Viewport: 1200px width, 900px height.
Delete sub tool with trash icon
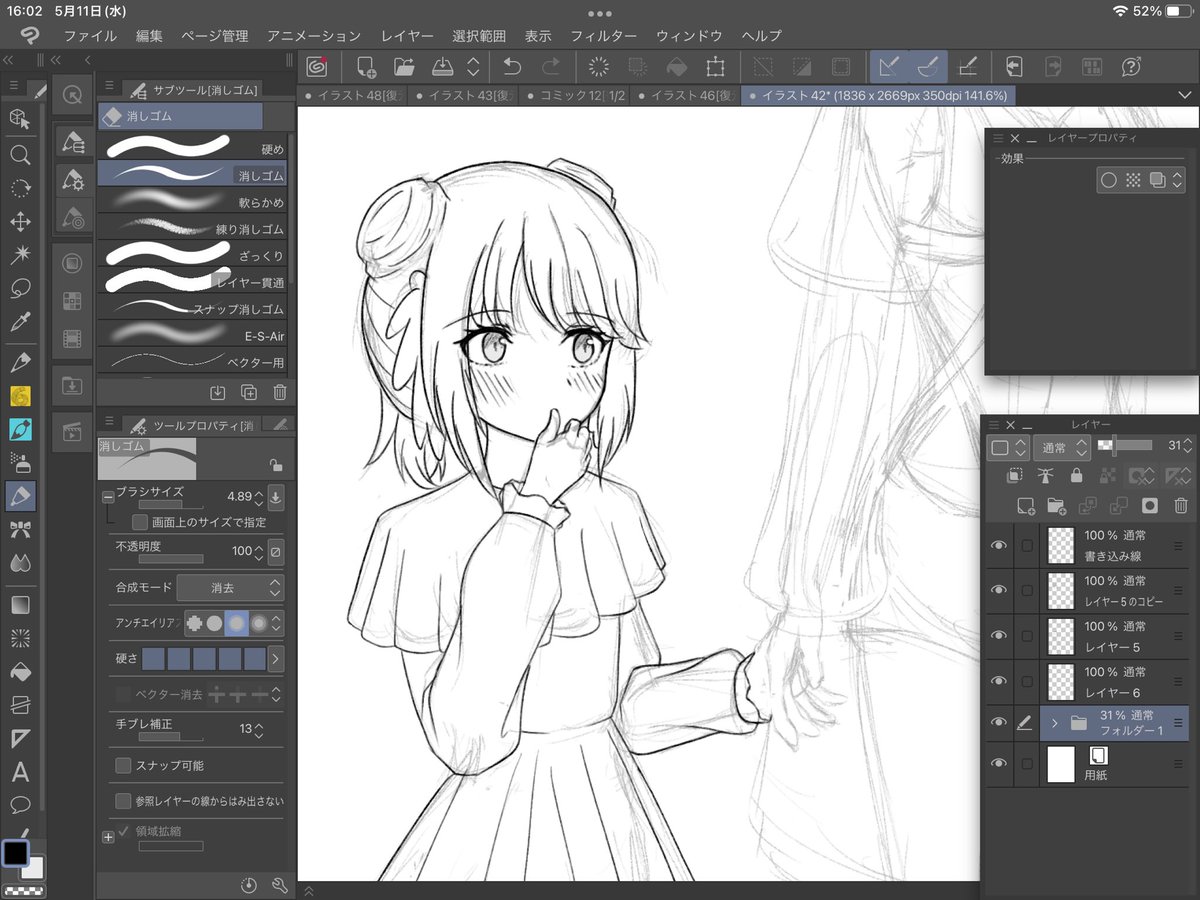pos(280,392)
